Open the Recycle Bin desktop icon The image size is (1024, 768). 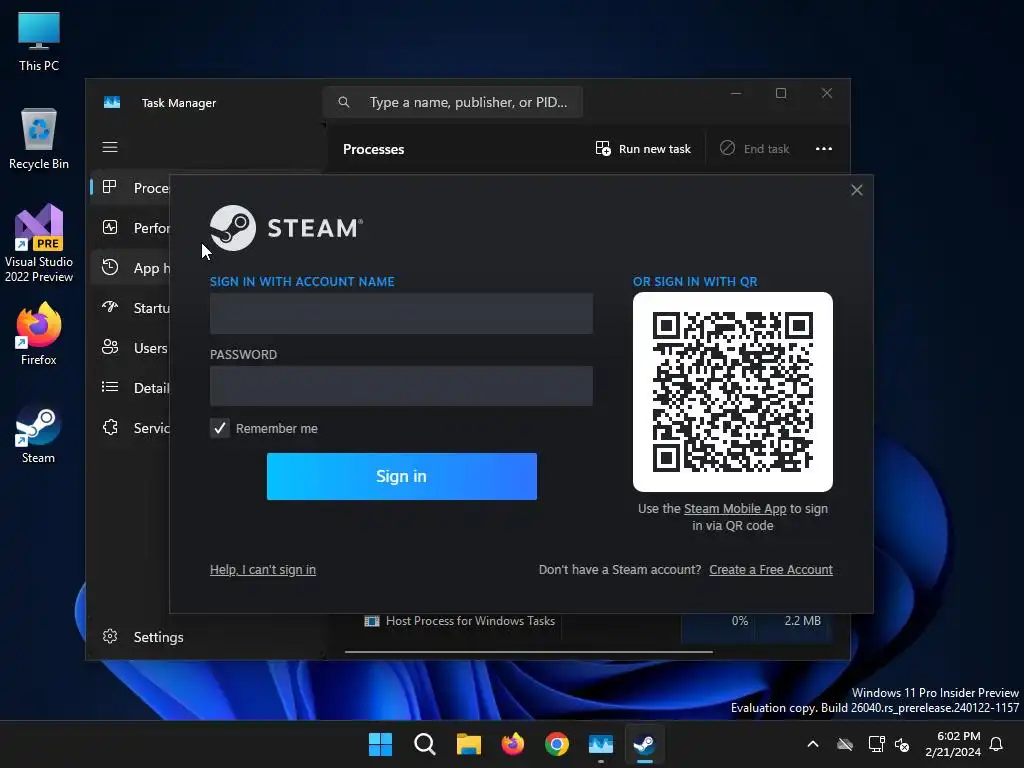39,139
